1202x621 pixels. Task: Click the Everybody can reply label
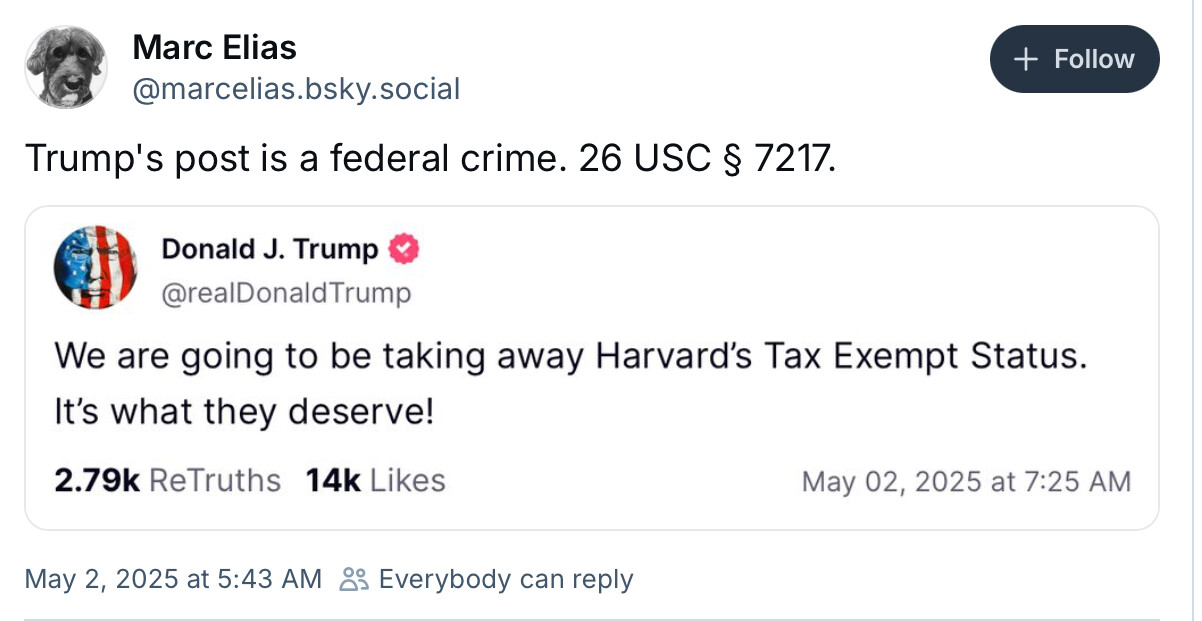506,579
